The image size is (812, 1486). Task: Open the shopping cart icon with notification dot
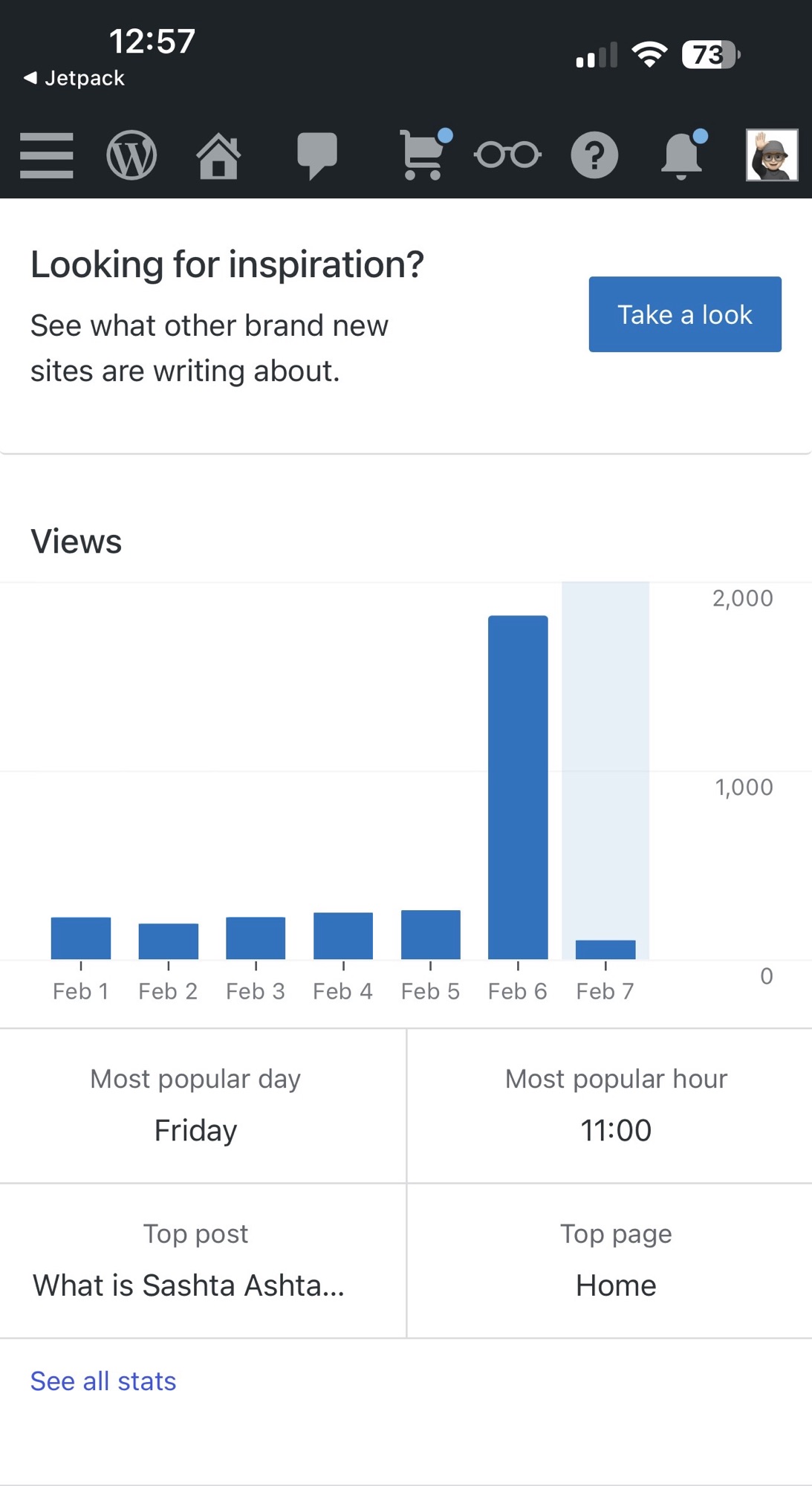click(423, 155)
